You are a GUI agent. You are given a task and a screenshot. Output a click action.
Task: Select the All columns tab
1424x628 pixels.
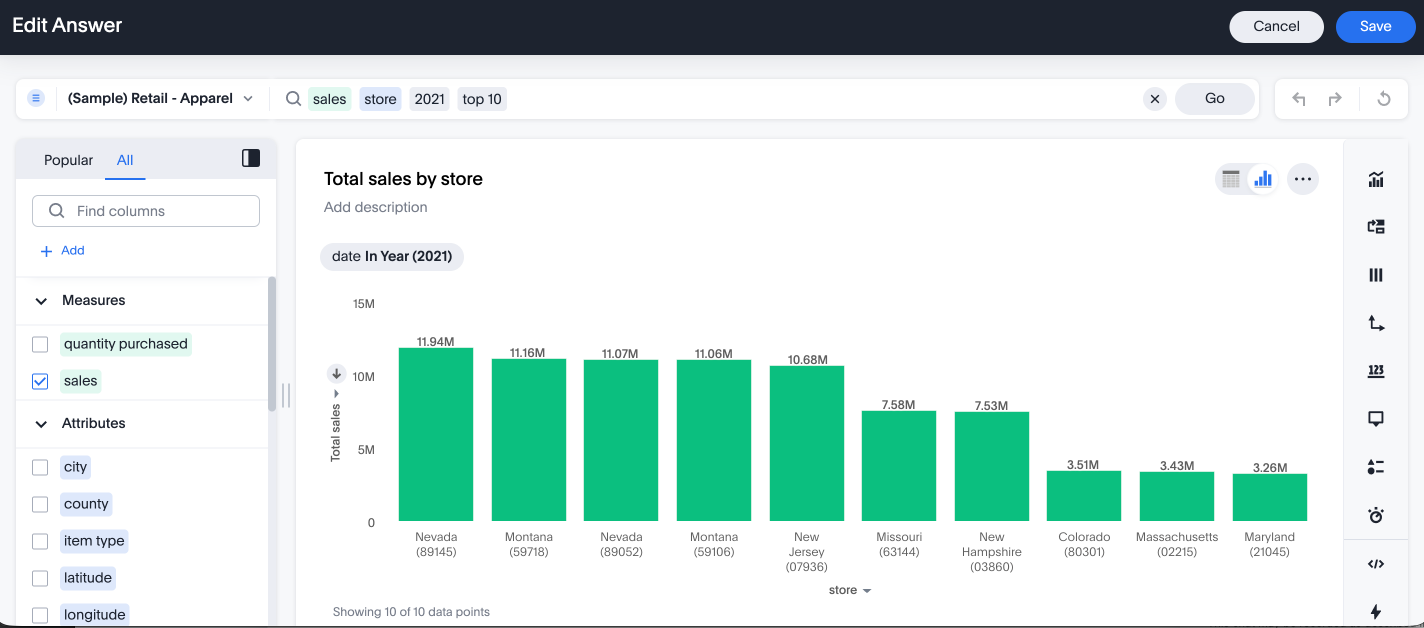point(125,160)
